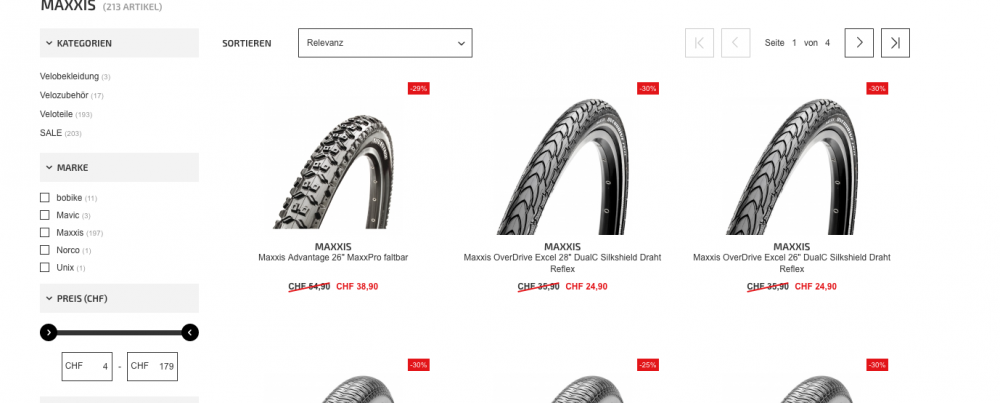Open the SALE category link
1000x403 pixels.
pos(51,133)
